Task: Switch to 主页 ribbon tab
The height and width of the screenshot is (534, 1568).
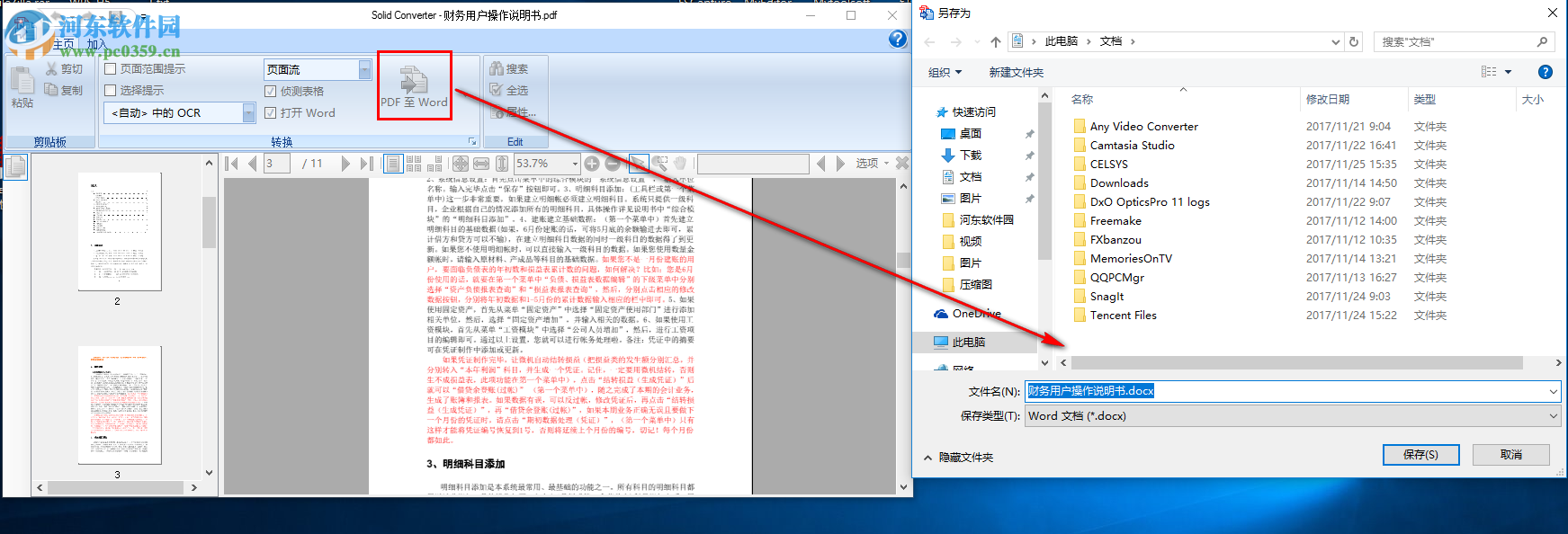Action: [x=64, y=44]
